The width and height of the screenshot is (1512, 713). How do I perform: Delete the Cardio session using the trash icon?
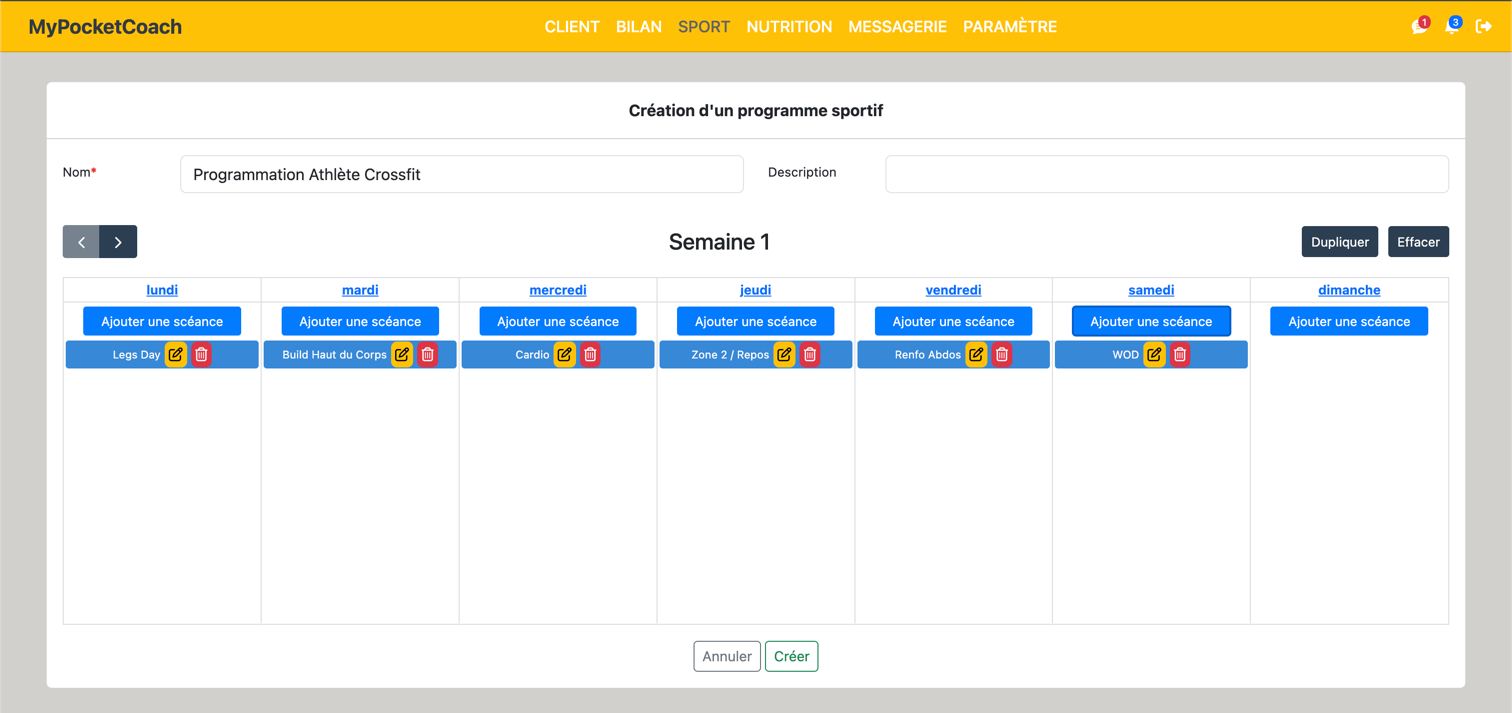tap(590, 354)
